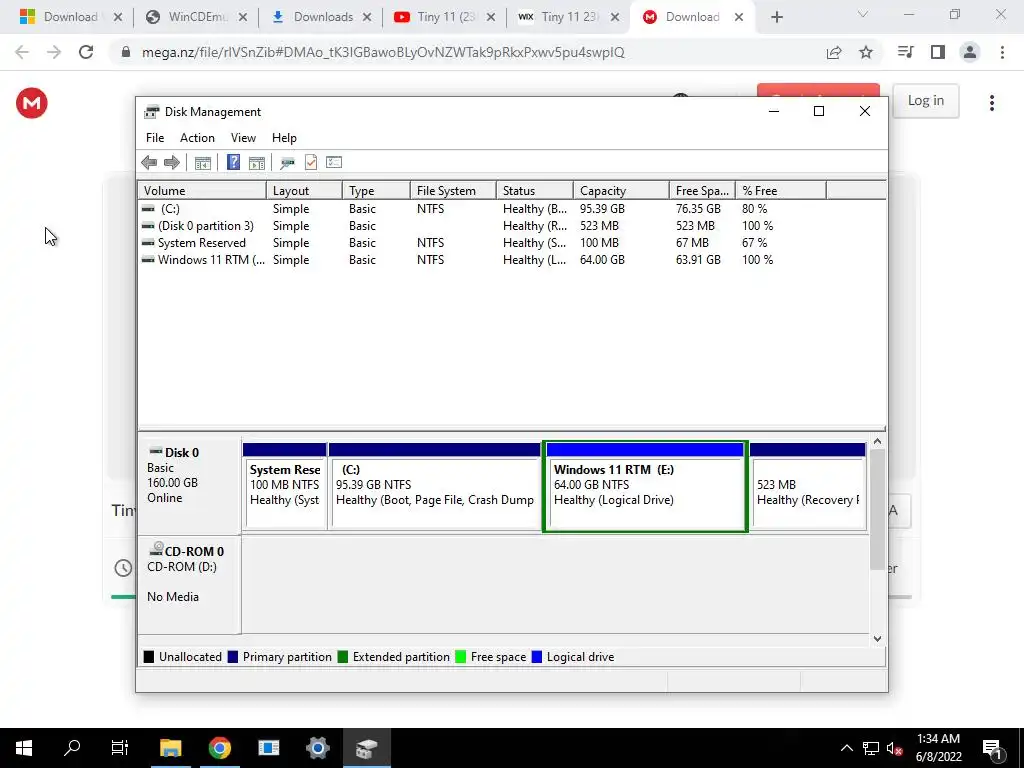Click the MEGA logo icon
The image size is (1024, 768).
(32, 103)
